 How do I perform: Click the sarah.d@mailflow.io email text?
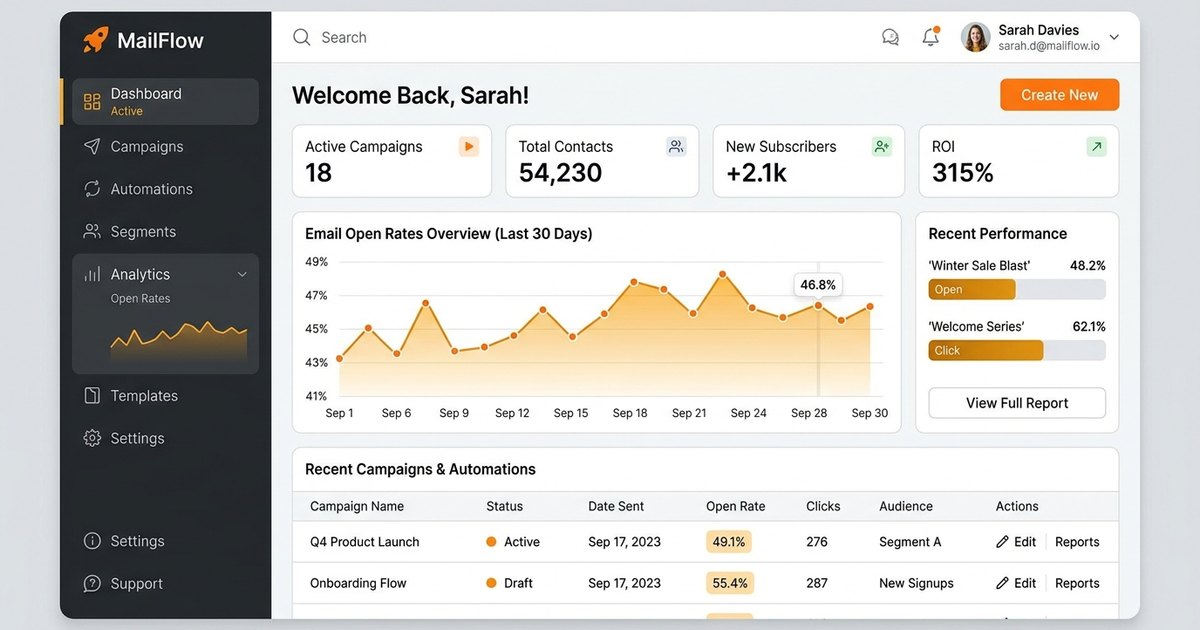click(x=1049, y=46)
